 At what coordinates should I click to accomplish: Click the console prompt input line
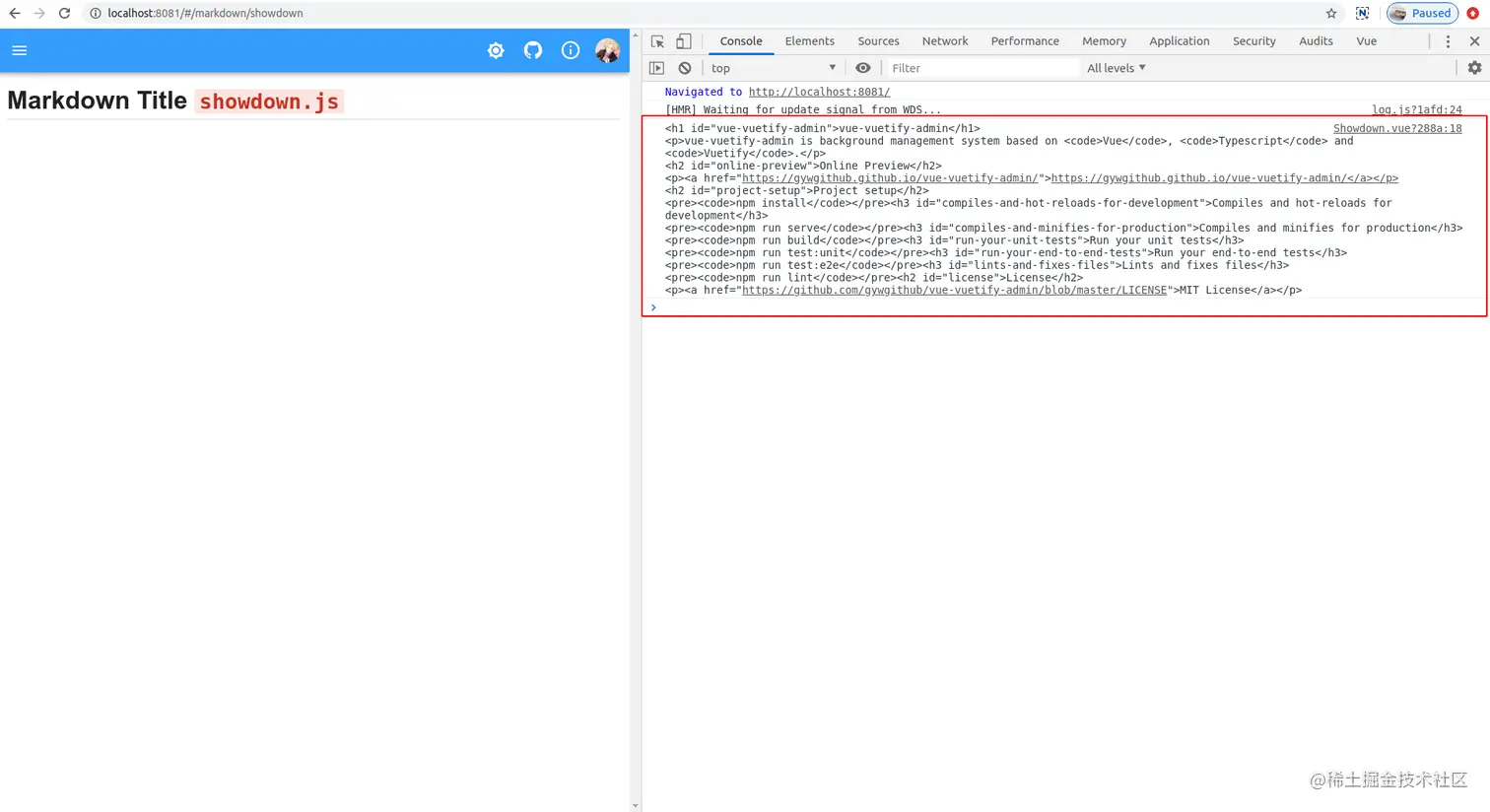(1064, 307)
